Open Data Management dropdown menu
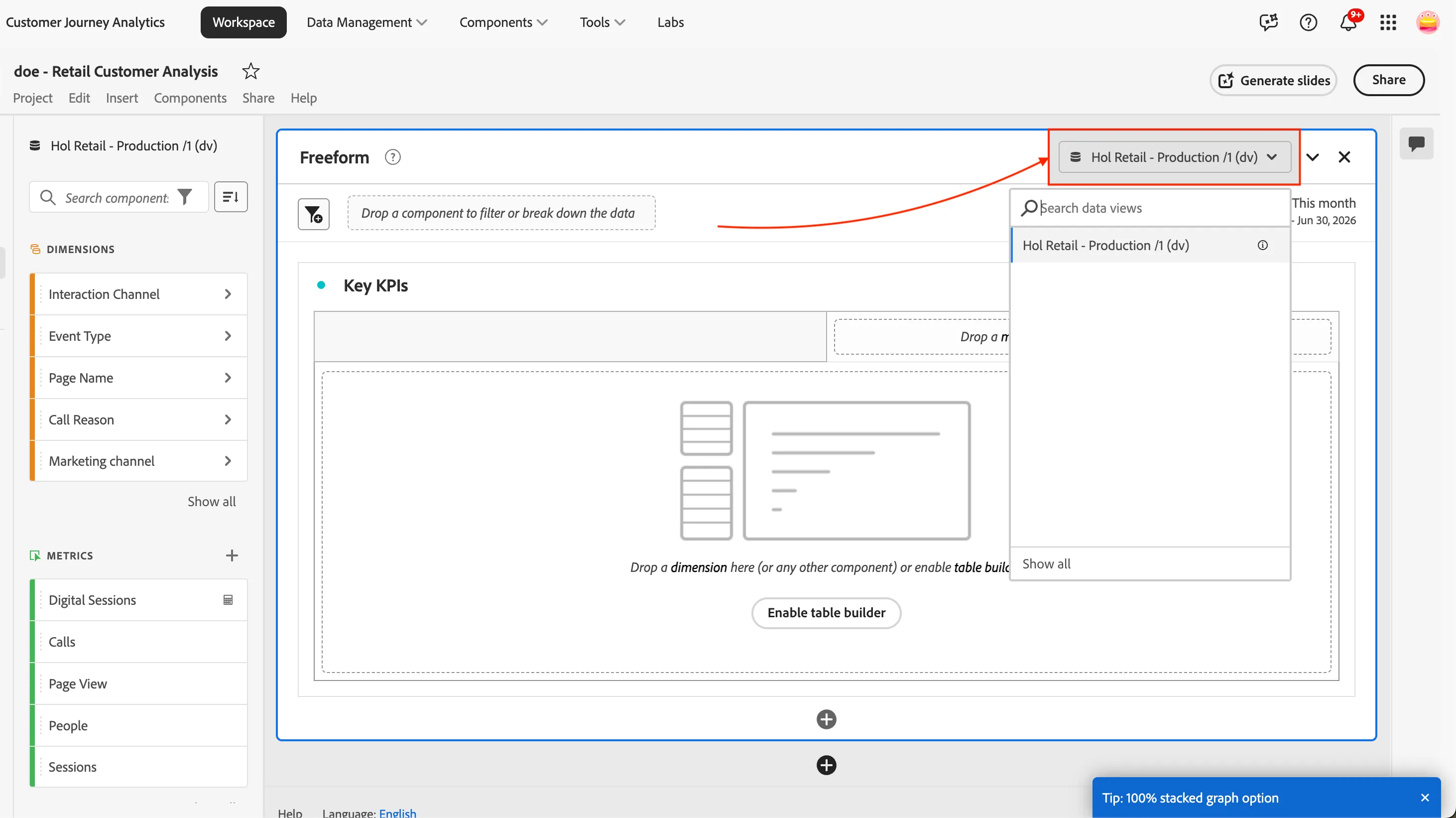 point(367,22)
